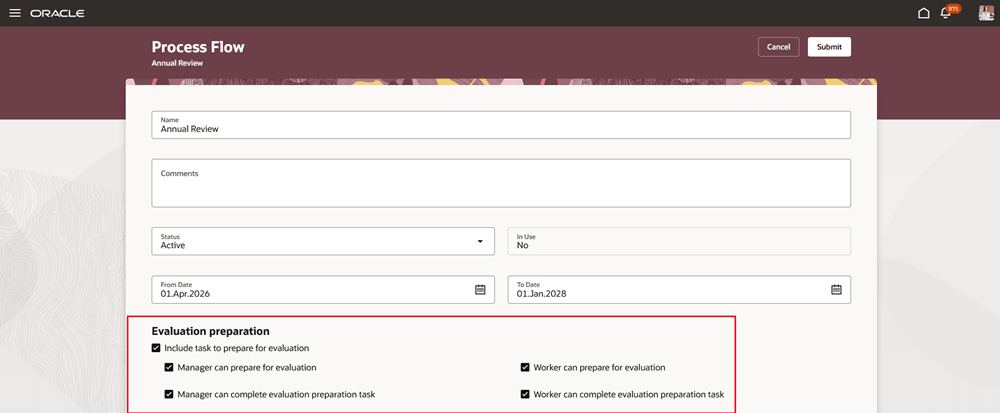Image resolution: width=1000 pixels, height=413 pixels.
Task: Click the Process Flow page title
Action: 198,47
